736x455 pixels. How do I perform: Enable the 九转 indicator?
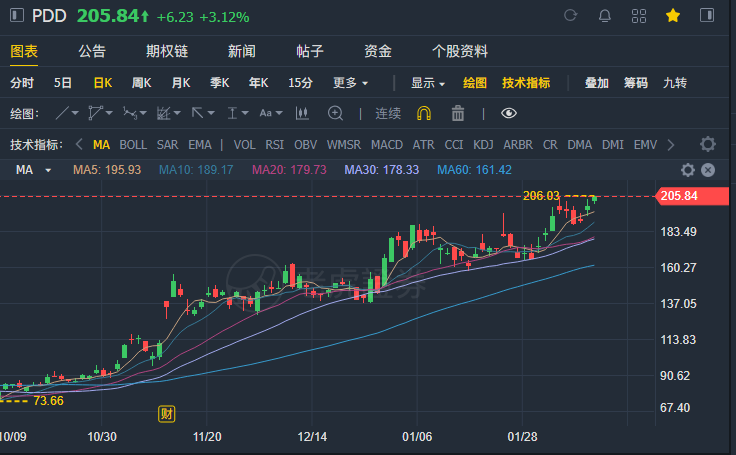675,83
